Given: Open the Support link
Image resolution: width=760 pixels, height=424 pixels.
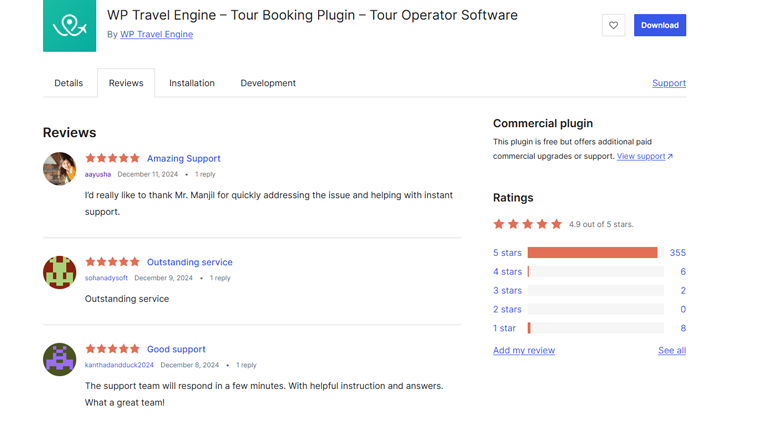Looking at the screenshot, I should tap(669, 83).
